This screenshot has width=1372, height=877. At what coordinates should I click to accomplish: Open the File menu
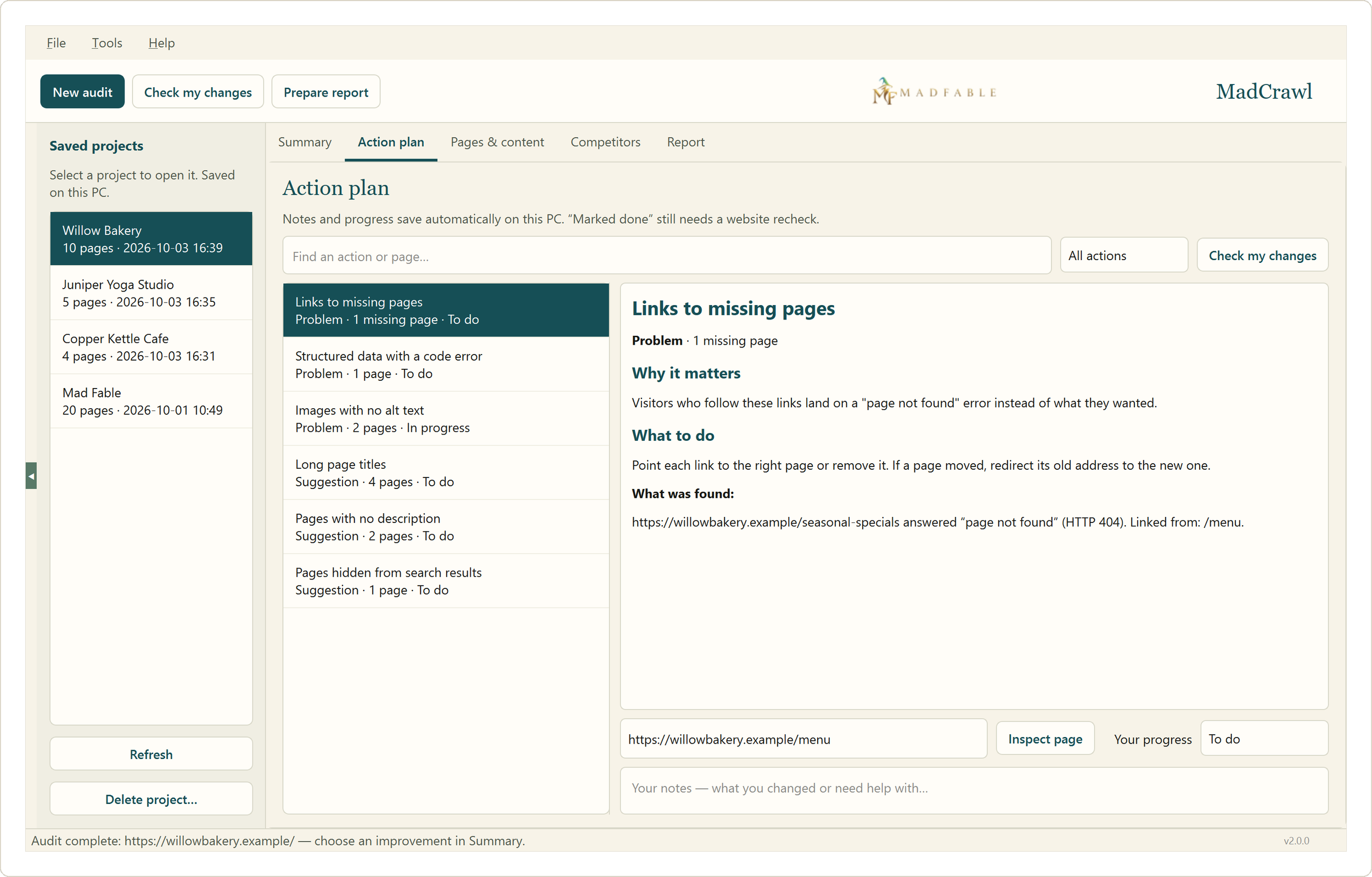coord(56,43)
